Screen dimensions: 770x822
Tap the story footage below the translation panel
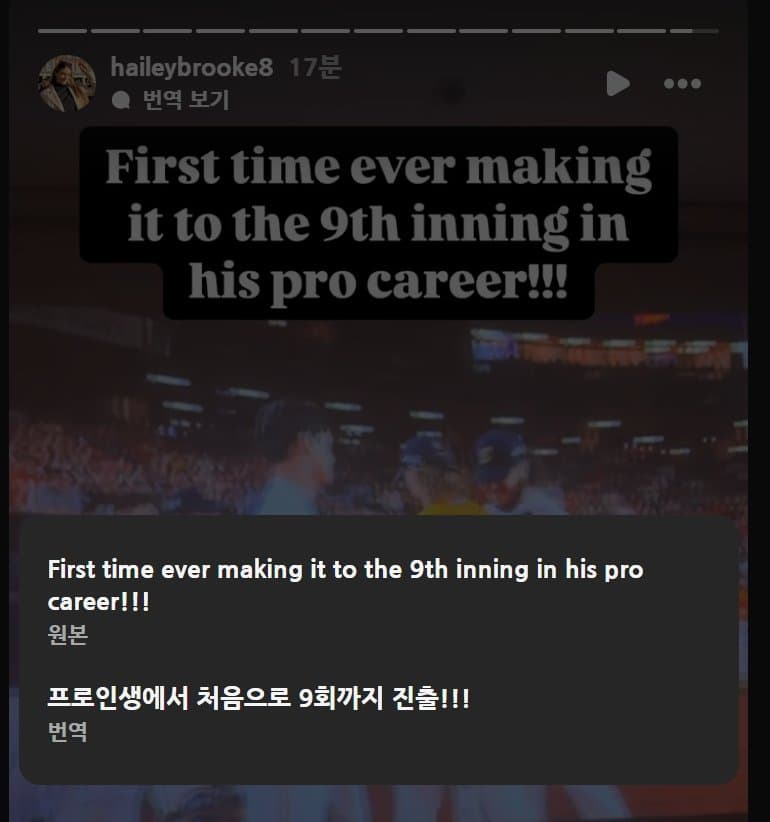[x=378, y=803]
